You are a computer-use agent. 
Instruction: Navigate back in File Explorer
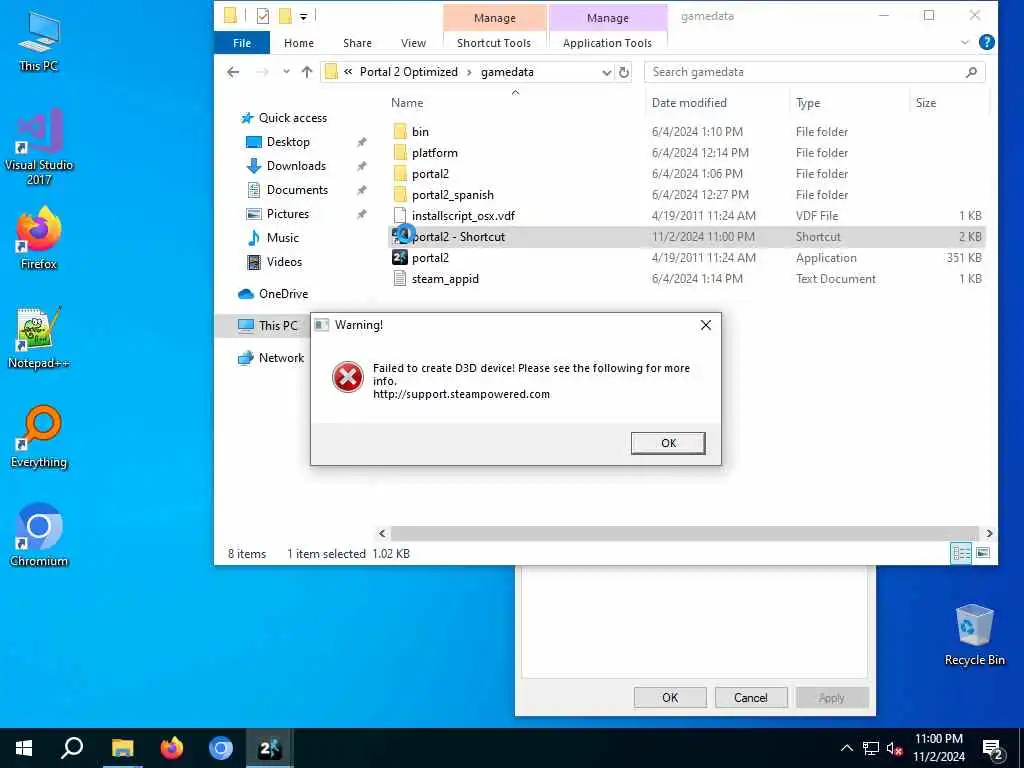coord(233,72)
